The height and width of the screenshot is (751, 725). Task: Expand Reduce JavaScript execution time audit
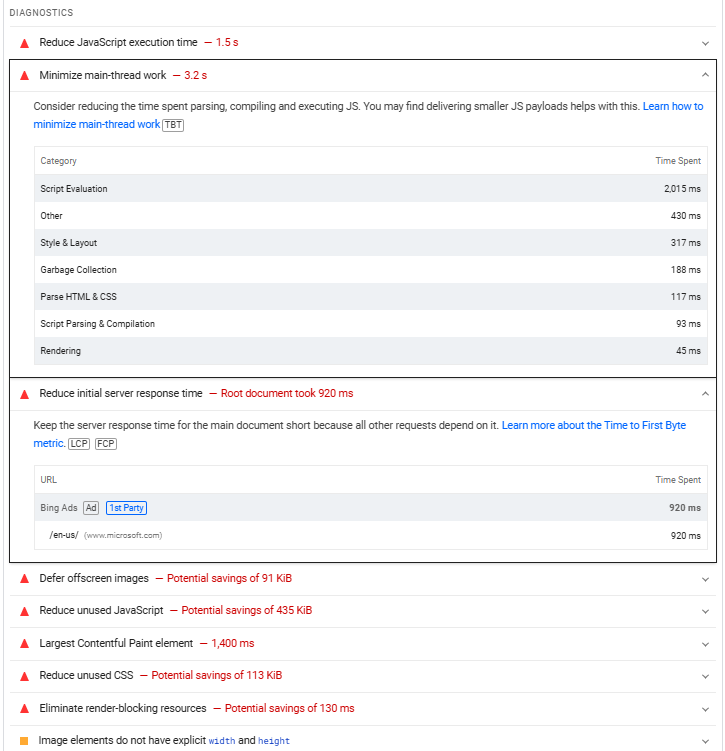click(705, 44)
